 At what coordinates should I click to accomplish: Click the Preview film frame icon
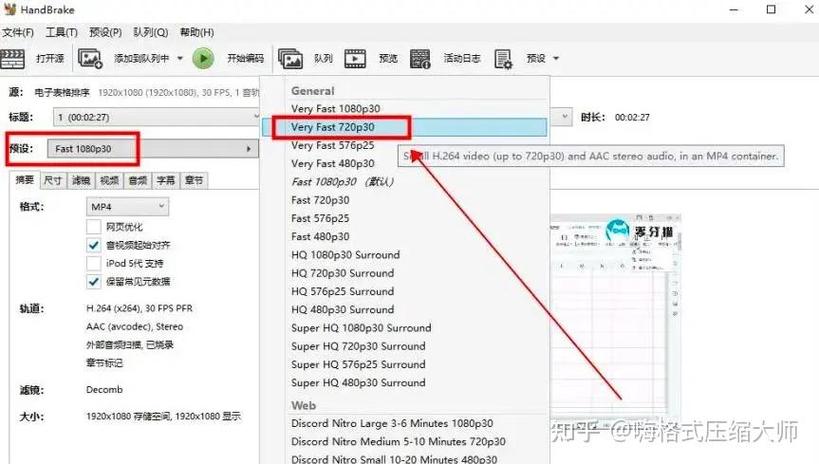(x=355, y=59)
